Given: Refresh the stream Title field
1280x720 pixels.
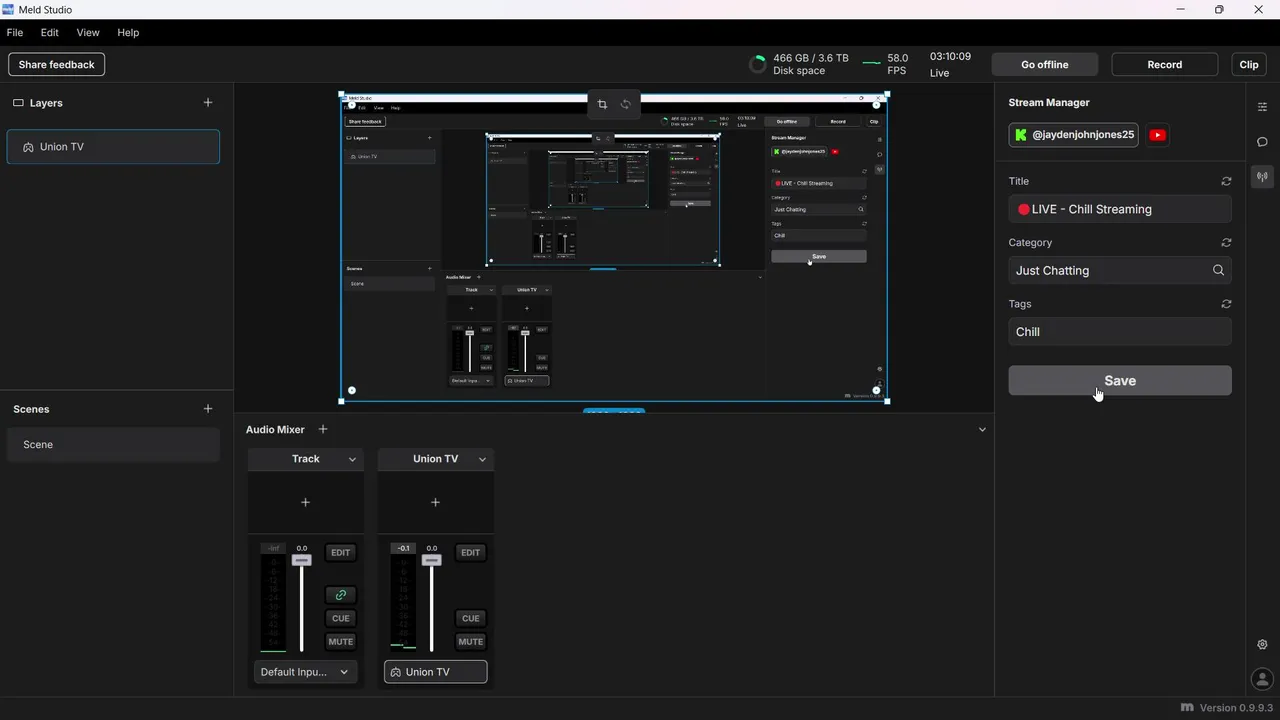Looking at the screenshot, I should pyautogui.click(x=1226, y=182).
